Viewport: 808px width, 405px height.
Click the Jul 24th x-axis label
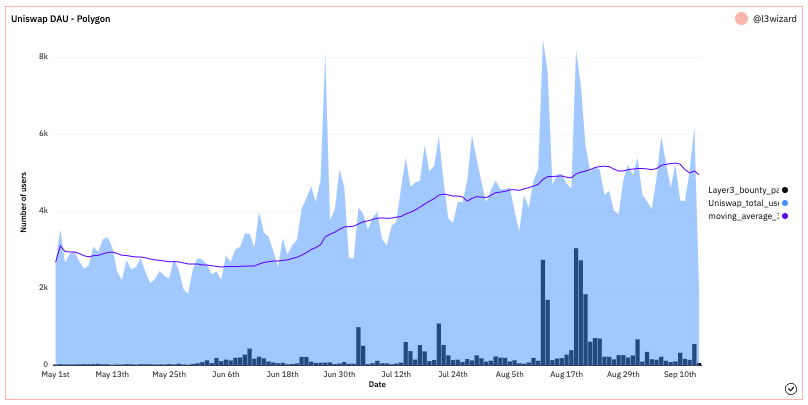[x=452, y=375]
